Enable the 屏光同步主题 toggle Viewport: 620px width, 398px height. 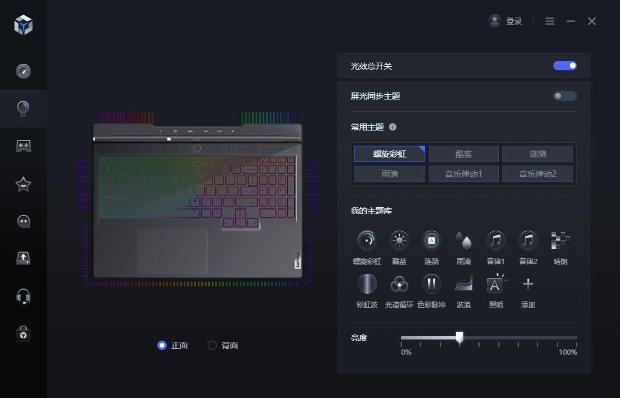pos(565,96)
